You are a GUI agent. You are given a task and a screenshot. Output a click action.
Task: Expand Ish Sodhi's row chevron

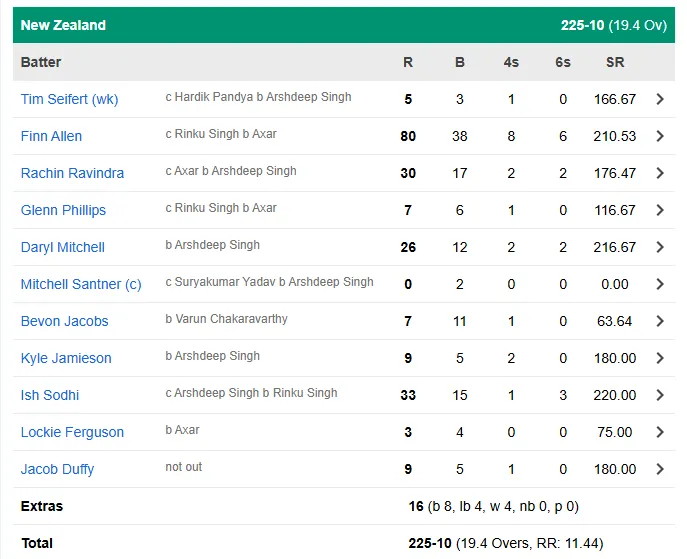(x=660, y=395)
